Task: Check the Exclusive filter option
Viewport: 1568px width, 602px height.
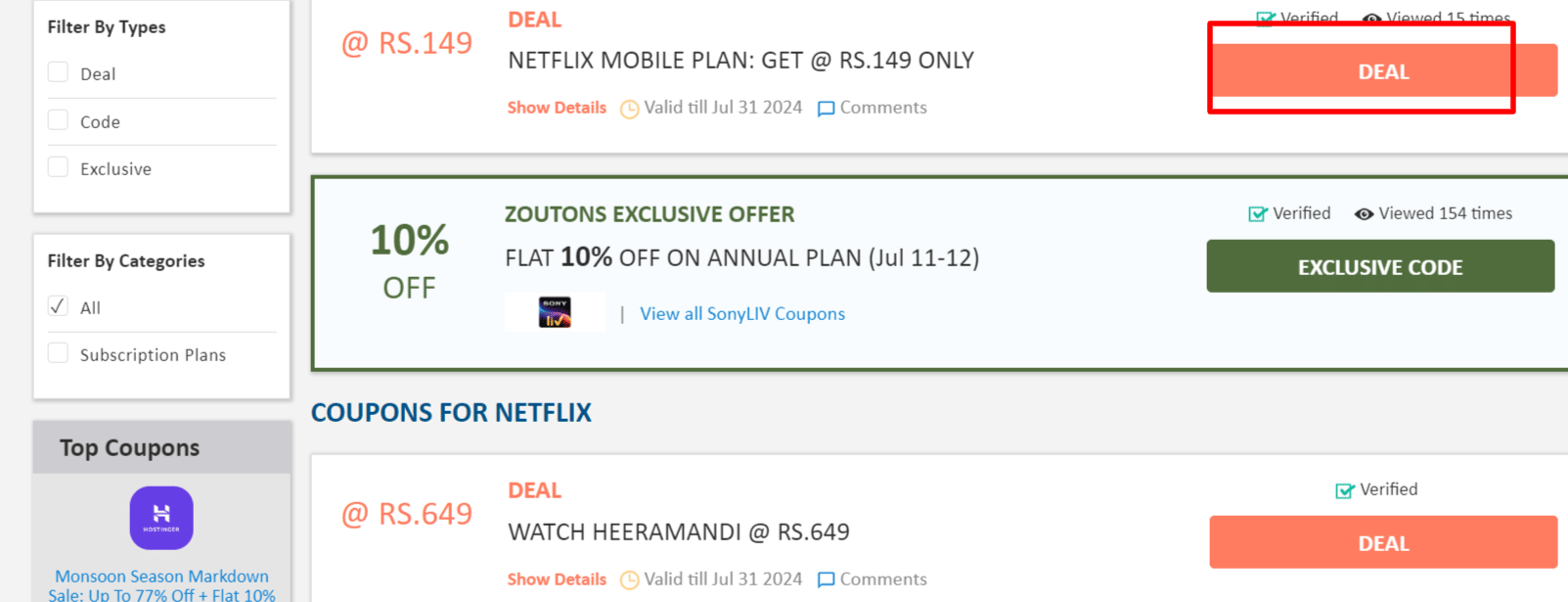Action: pos(58,166)
